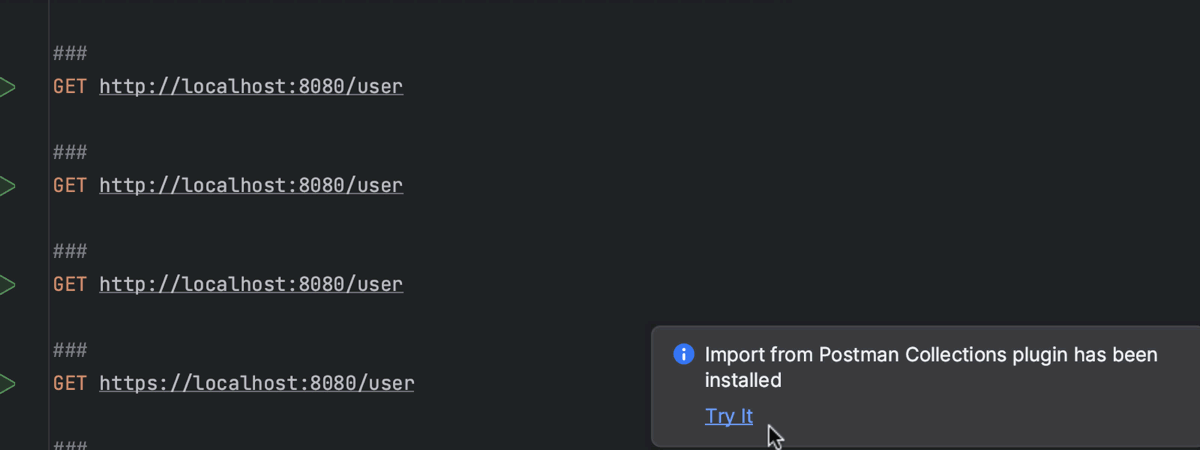Click the ### separator above third request
The width and height of the screenshot is (1200, 450).
pos(70,252)
